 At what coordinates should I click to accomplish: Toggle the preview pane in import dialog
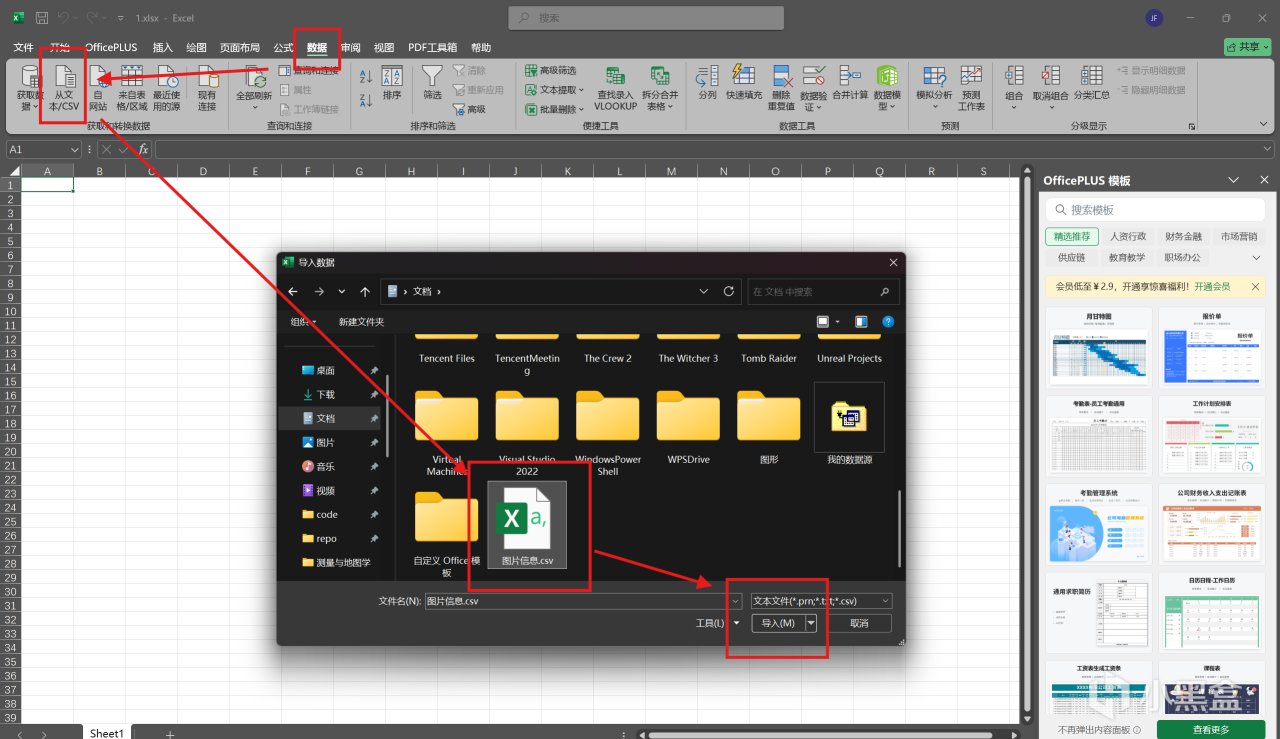[x=860, y=322]
